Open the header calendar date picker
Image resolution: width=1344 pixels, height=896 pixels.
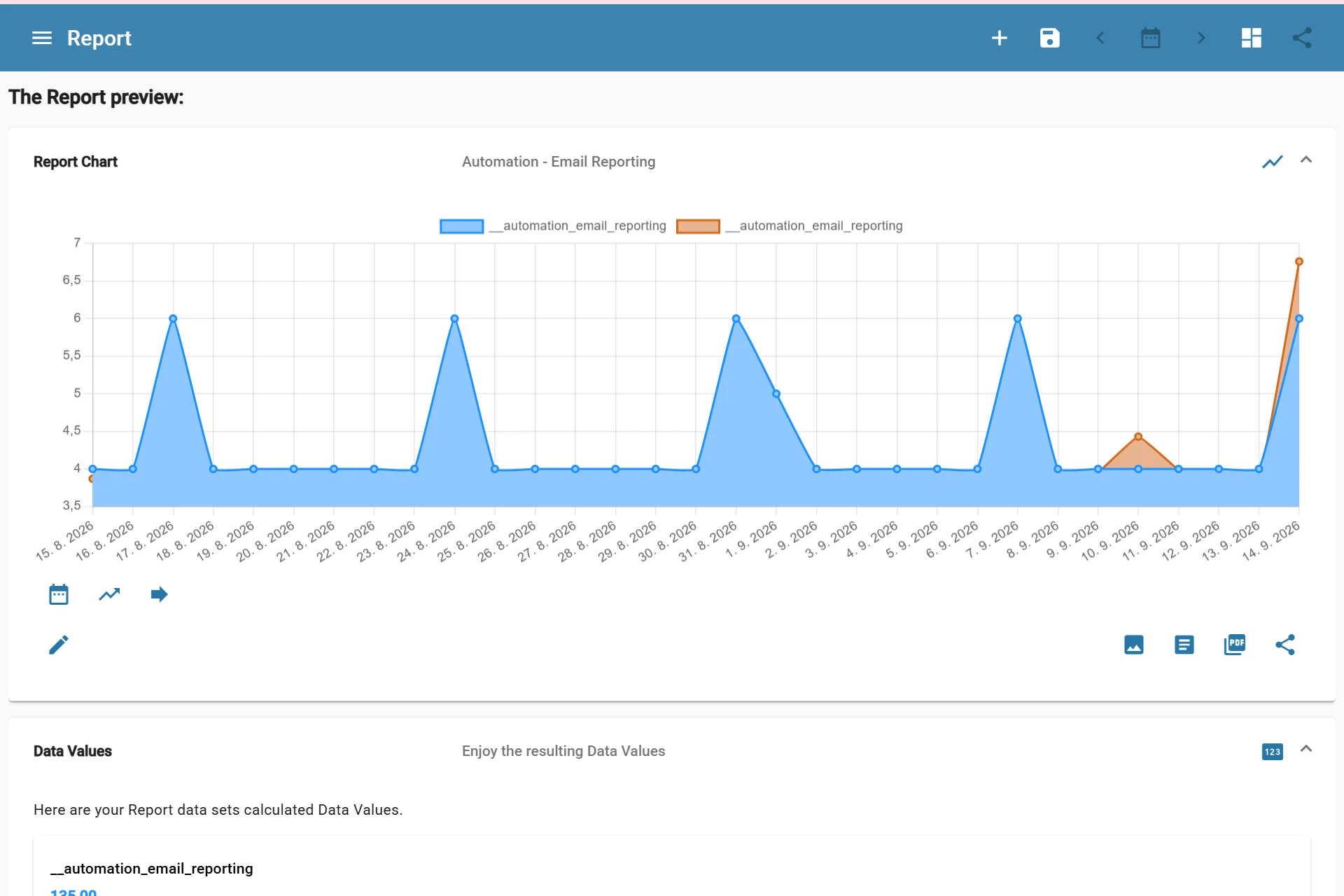pyautogui.click(x=1151, y=38)
